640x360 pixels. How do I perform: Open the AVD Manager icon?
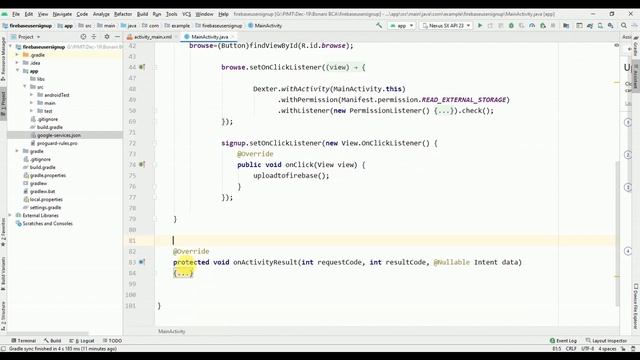(600, 25)
